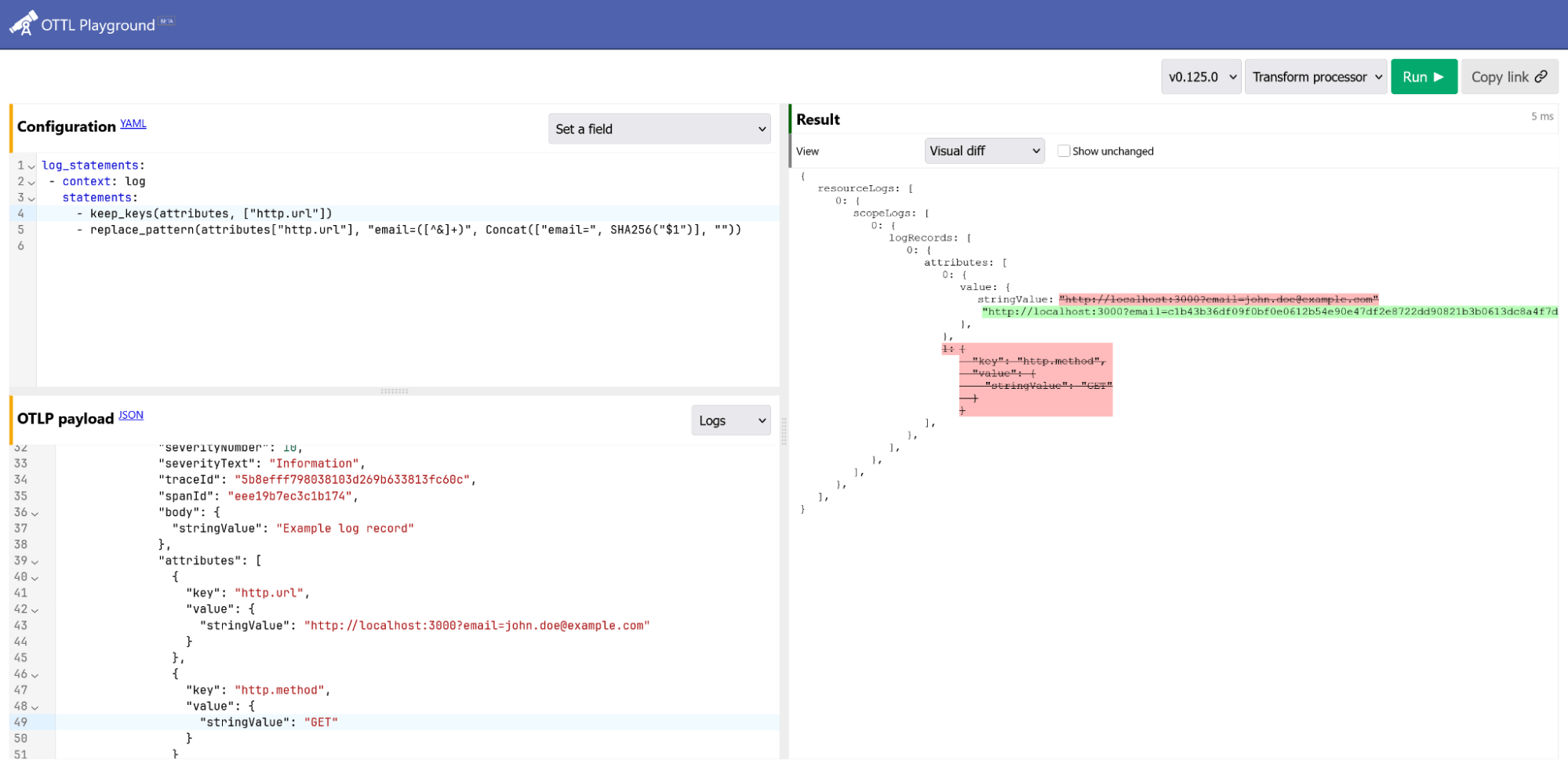Viewport: 1568px width, 763px height.
Task: Click the horizontal splitter between editor panels
Action: tap(395, 391)
